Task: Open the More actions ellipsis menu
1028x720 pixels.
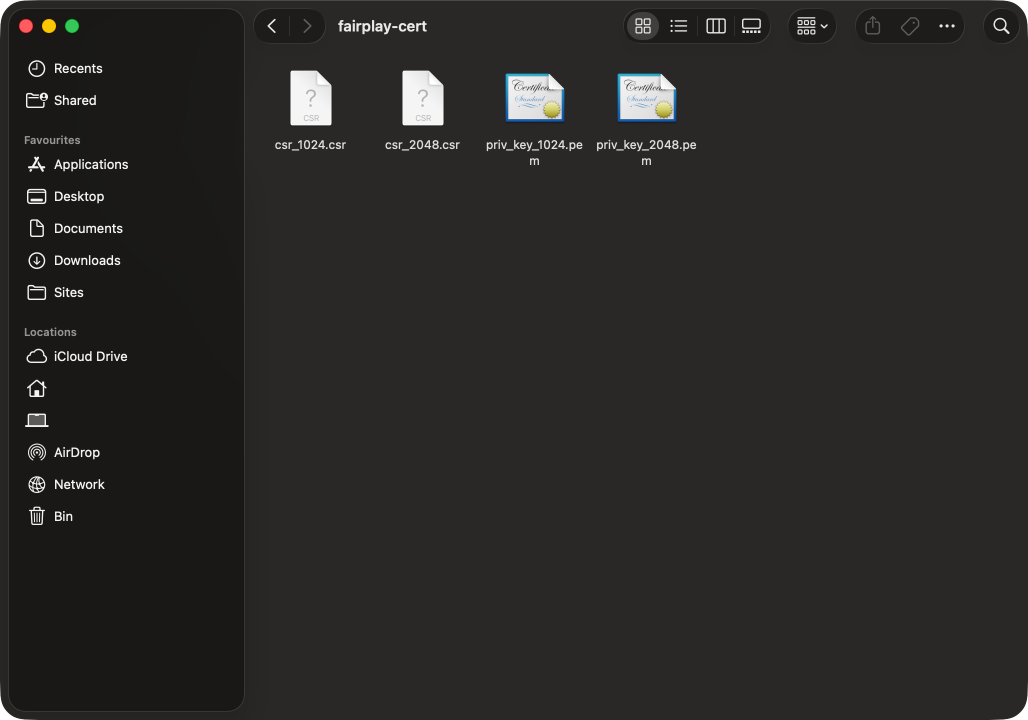Action: pos(947,26)
